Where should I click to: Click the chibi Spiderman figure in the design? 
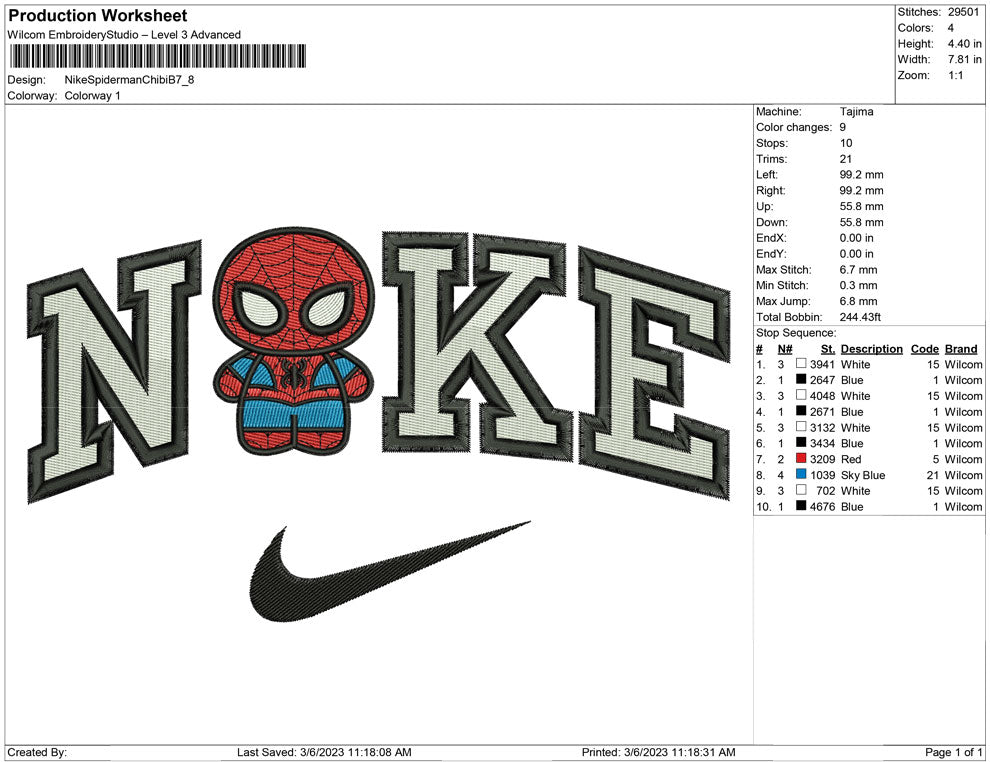[x=293, y=339]
